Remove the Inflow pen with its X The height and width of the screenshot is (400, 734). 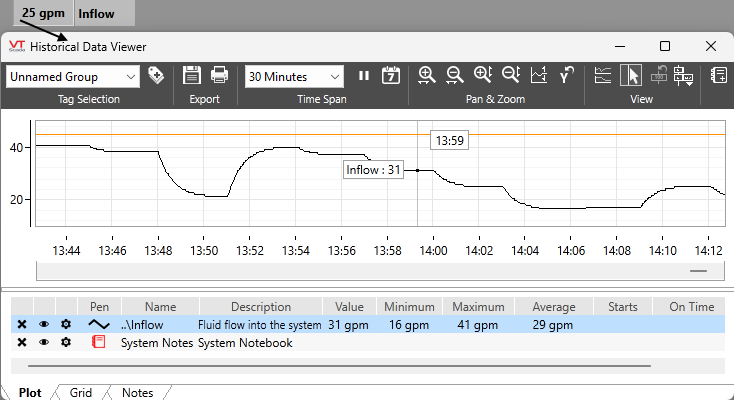(22, 325)
